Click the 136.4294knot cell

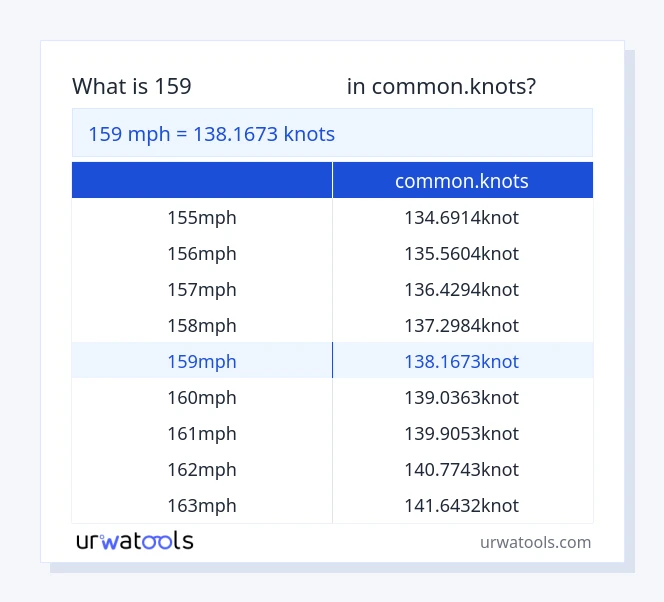coord(462,289)
